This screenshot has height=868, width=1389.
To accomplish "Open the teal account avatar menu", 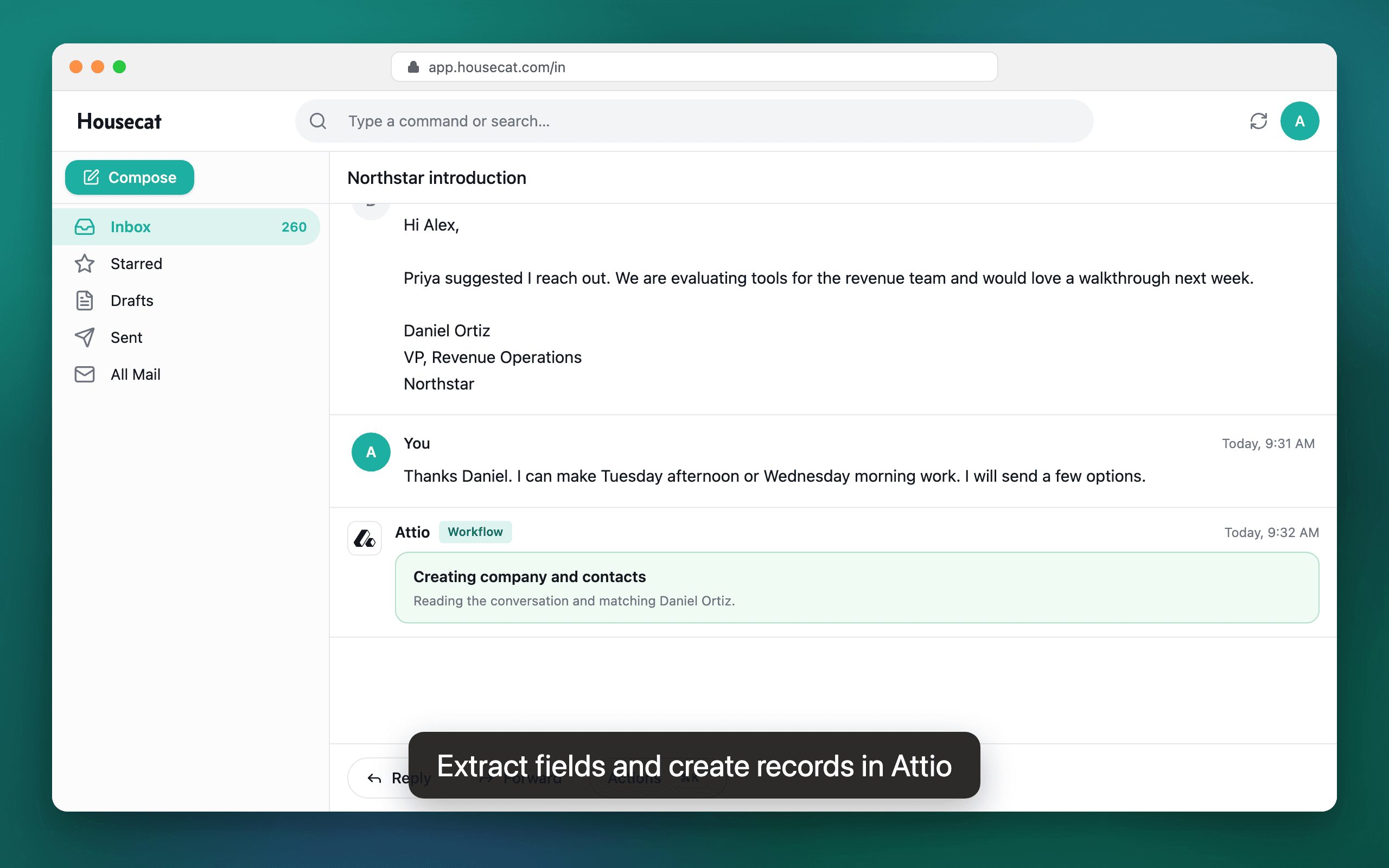I will pyautogui.click(x=1299, y=121).
